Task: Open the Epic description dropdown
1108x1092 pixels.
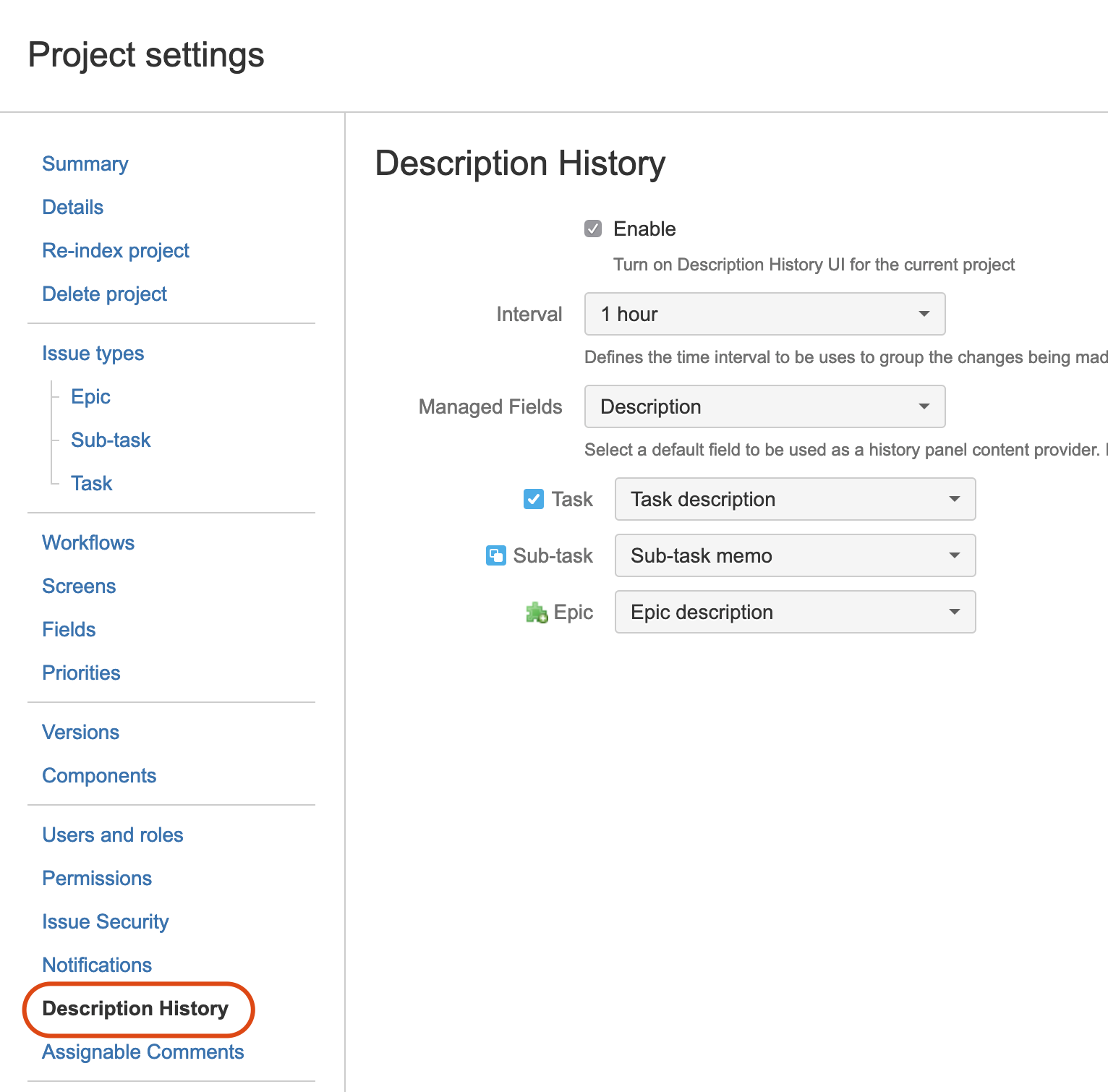Action: click(x=794, y=612)
